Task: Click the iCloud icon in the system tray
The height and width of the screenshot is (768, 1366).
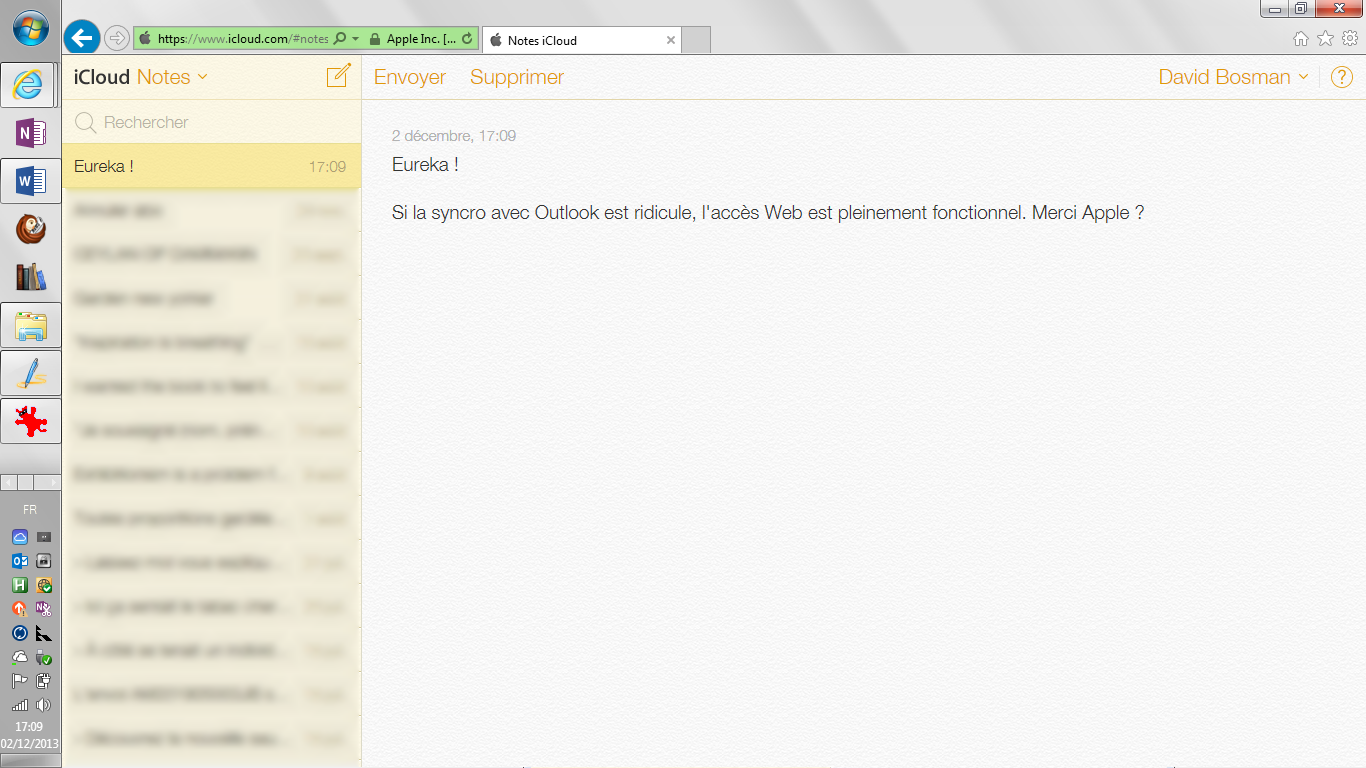Action: [x=20, y=537]
